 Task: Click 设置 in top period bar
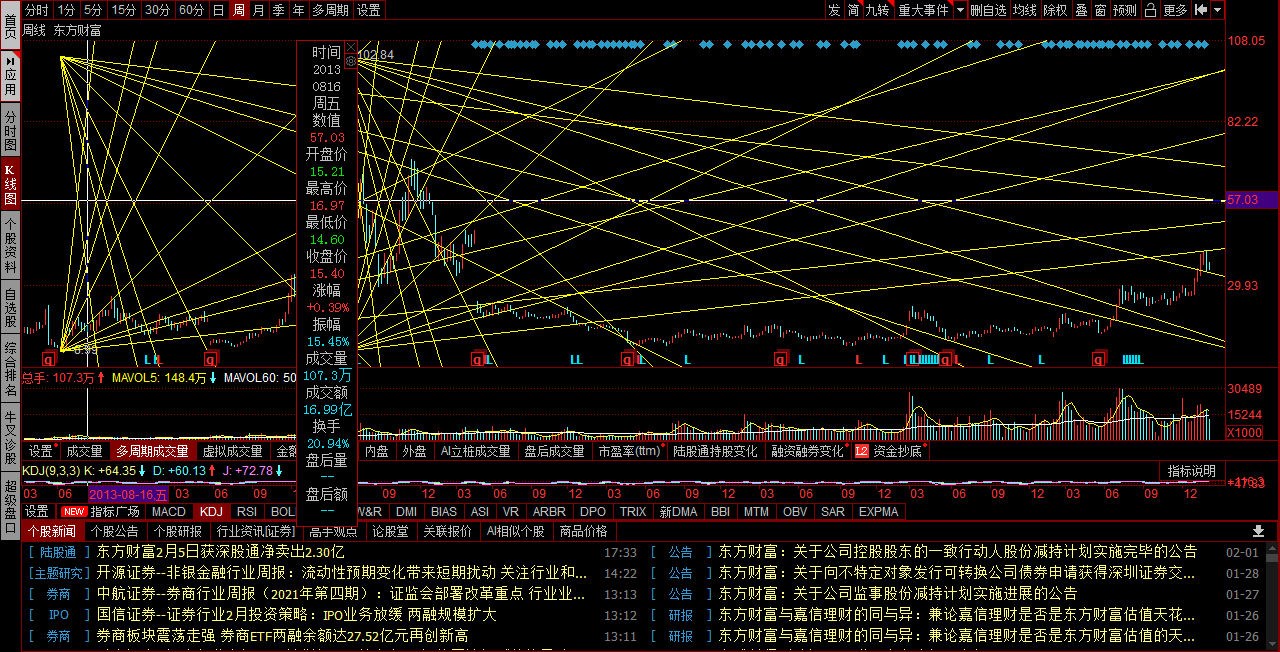[x=369, y=10]
